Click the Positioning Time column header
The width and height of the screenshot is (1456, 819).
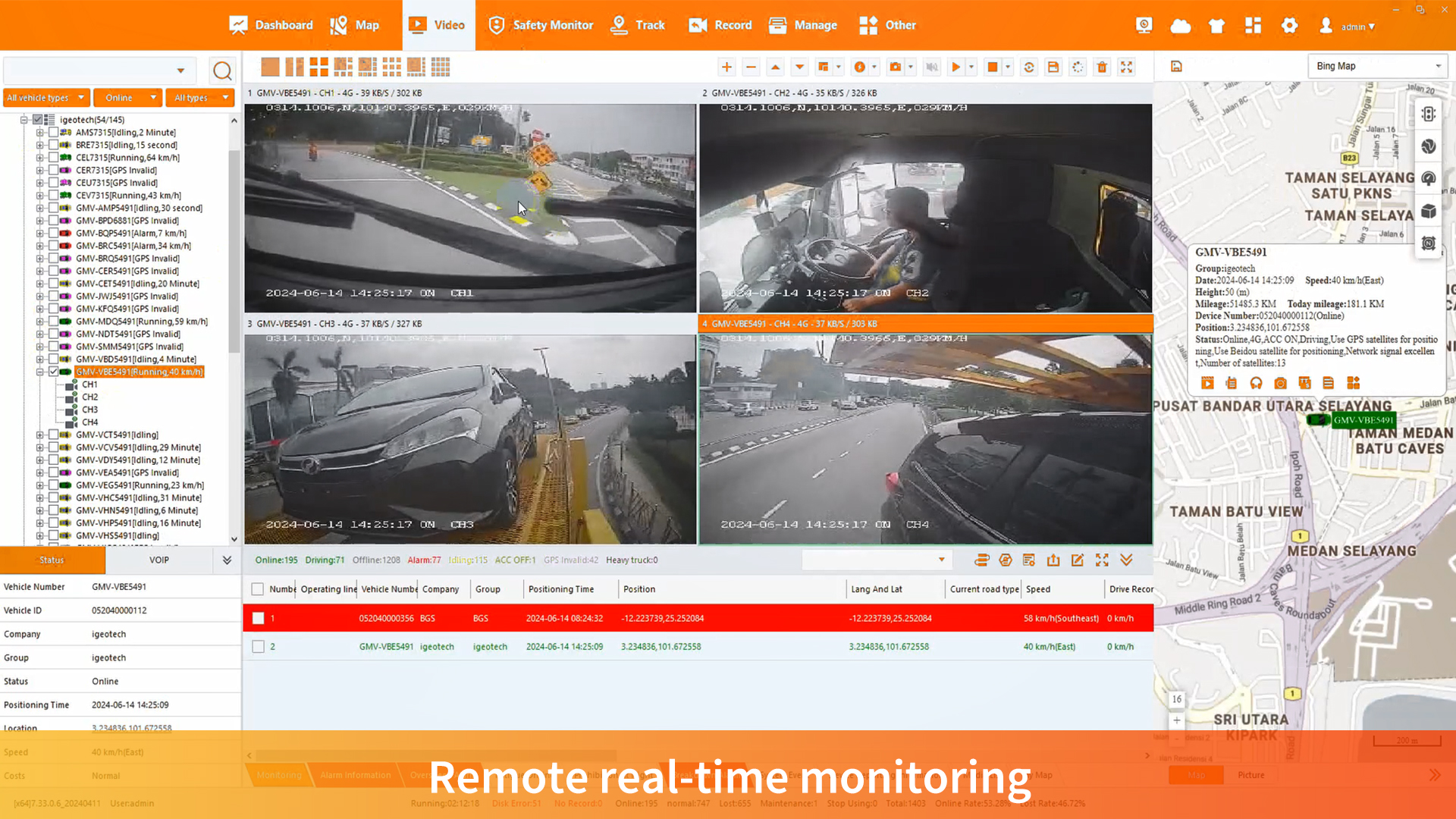(561, 589)
